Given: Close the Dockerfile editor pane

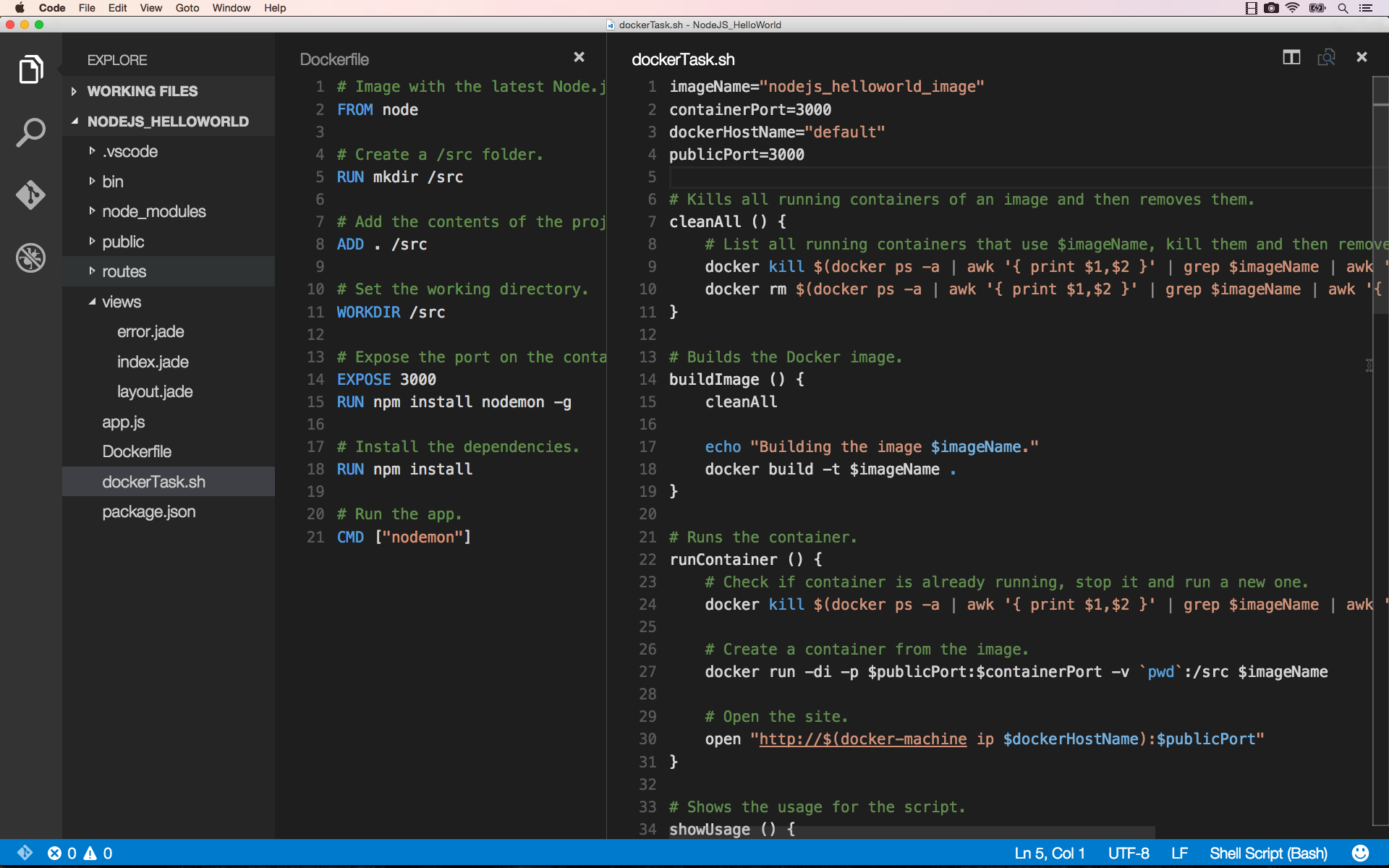Looking at the screenshot, I should [579, 56].
